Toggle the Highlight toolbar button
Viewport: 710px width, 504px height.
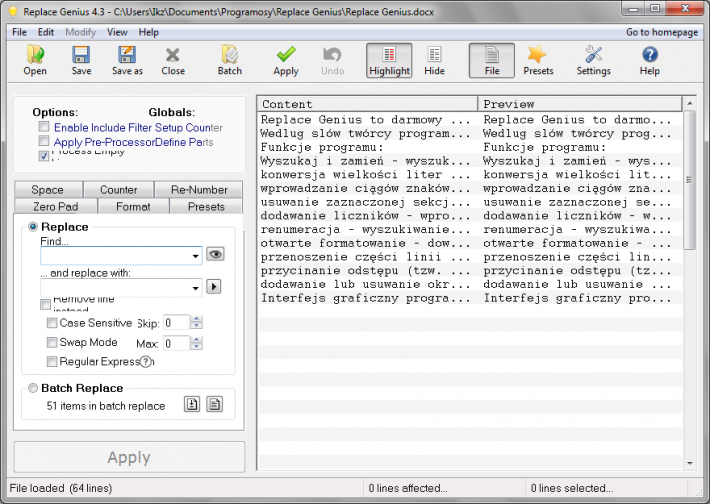tap(389, 61)
